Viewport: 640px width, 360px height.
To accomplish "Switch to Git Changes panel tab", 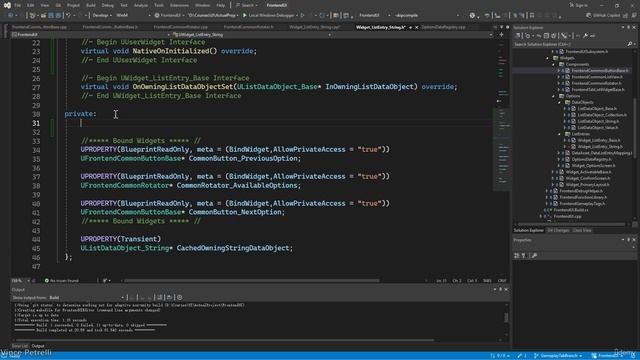I will coord(558,231).
